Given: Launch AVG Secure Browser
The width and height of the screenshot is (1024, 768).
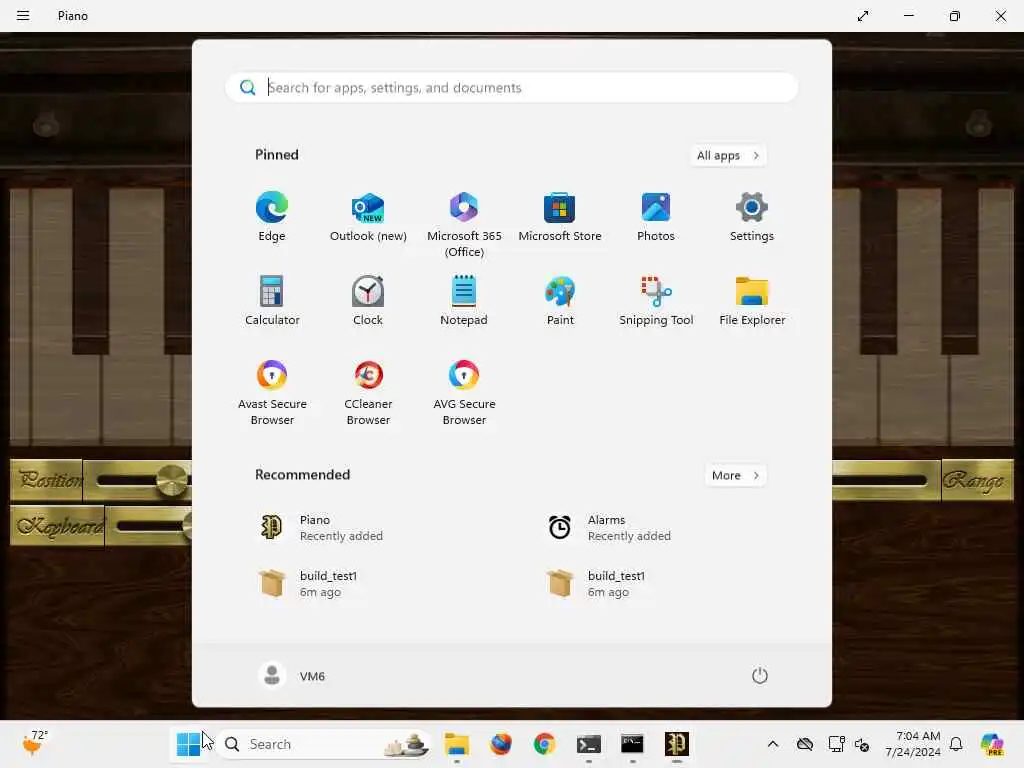Looking at the screenshot, I should point(464,392).
